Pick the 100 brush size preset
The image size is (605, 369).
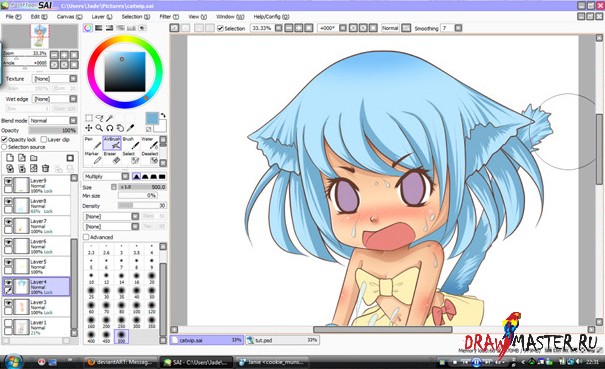[137, 307]
